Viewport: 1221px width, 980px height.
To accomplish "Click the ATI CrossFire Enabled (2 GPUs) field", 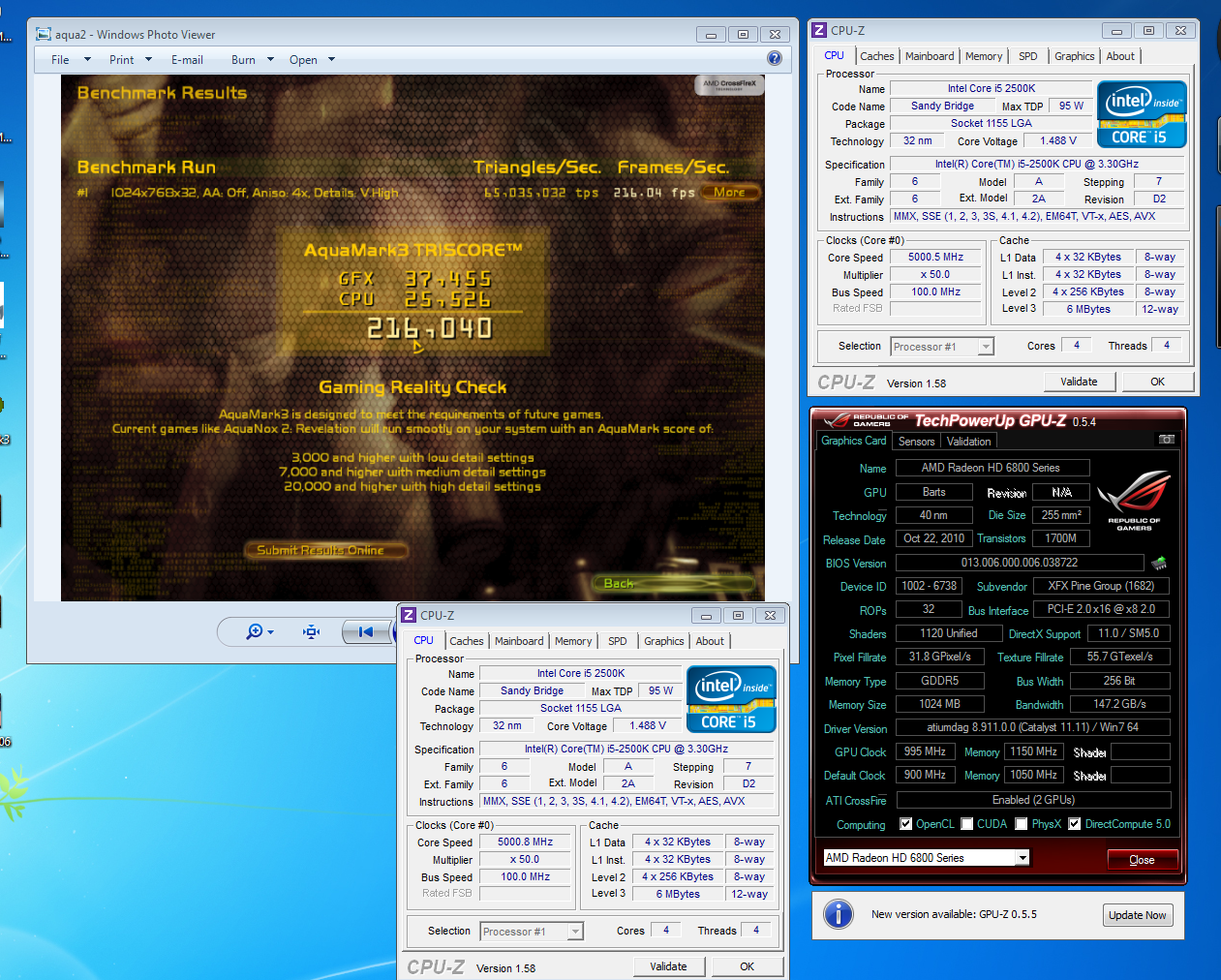I will coord(1033,800).
